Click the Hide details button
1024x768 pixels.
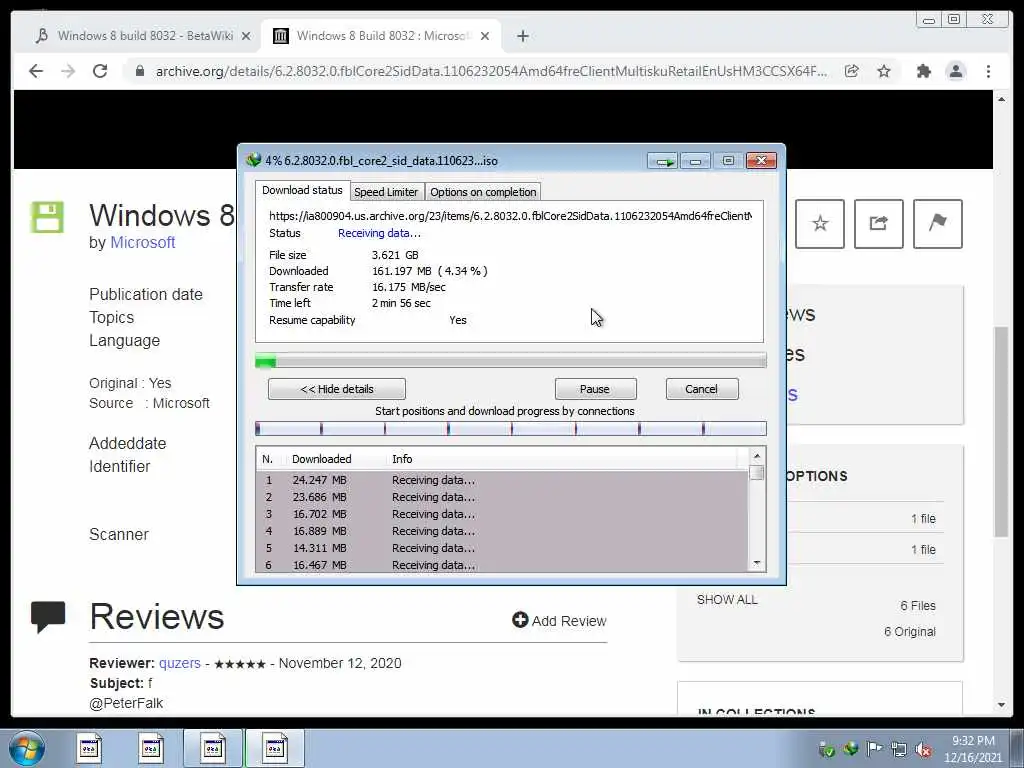336,389
